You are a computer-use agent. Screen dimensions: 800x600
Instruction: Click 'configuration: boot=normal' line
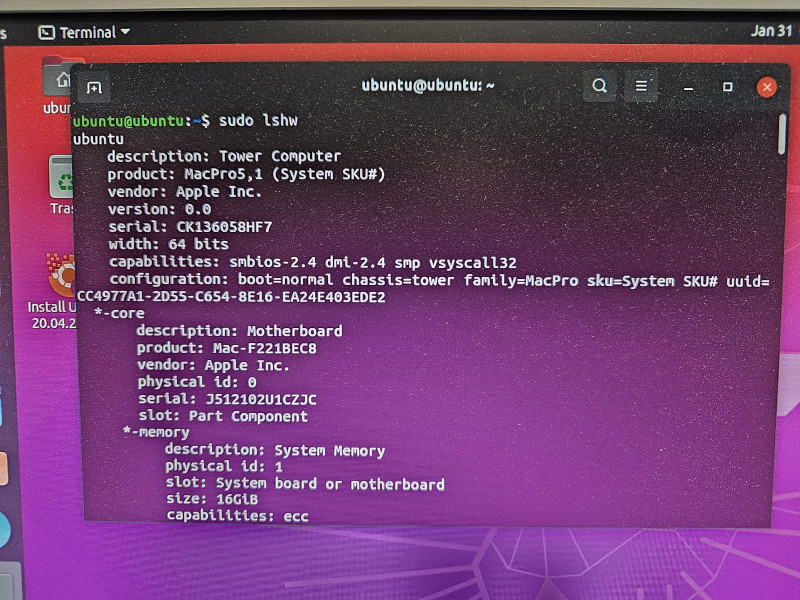coord(439,280)
